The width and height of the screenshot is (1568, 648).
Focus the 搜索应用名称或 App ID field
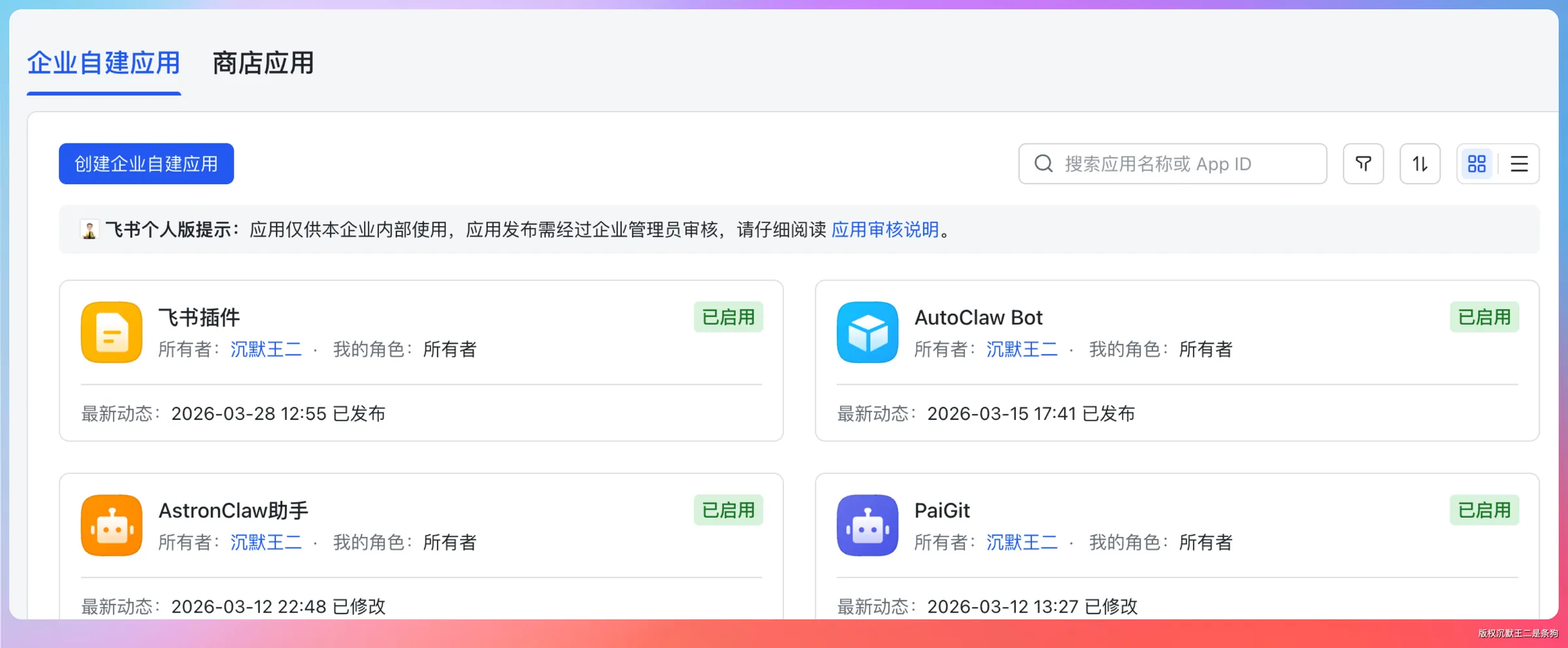point(1173,163)
